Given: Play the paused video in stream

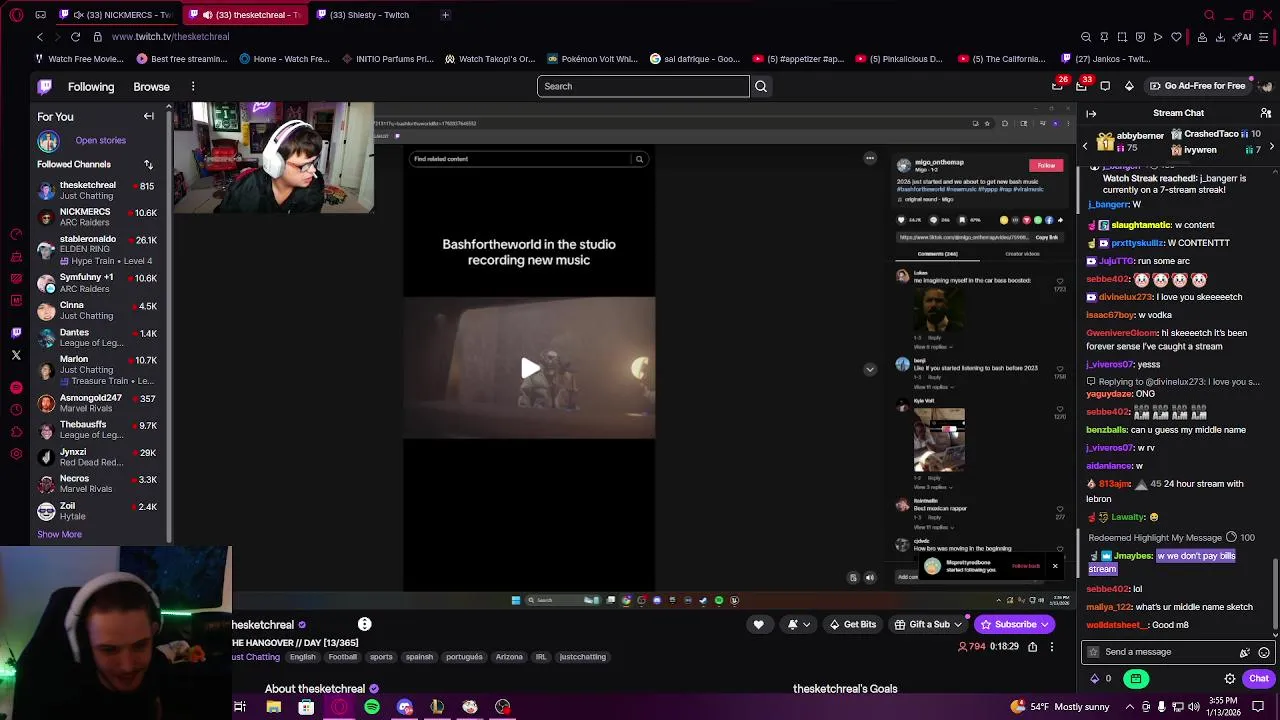Looking at the screenshot, I should point(530,368).
